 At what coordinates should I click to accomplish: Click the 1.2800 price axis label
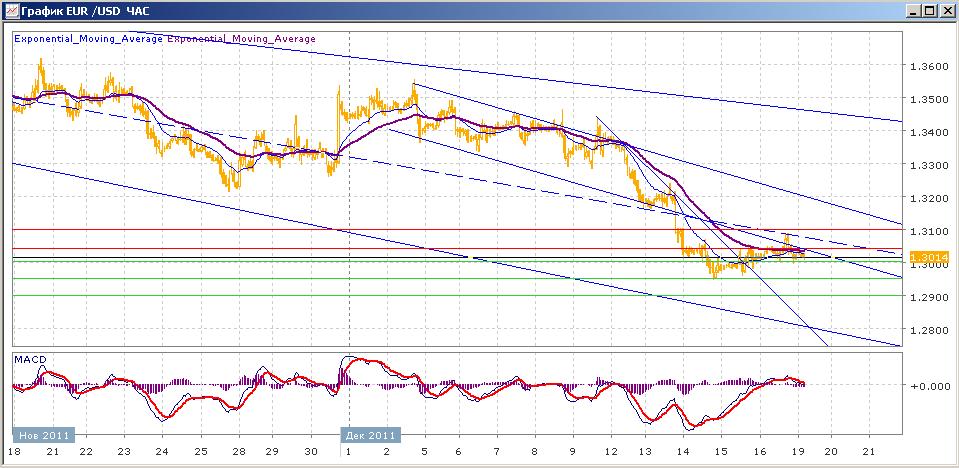[x=929, y=330]
